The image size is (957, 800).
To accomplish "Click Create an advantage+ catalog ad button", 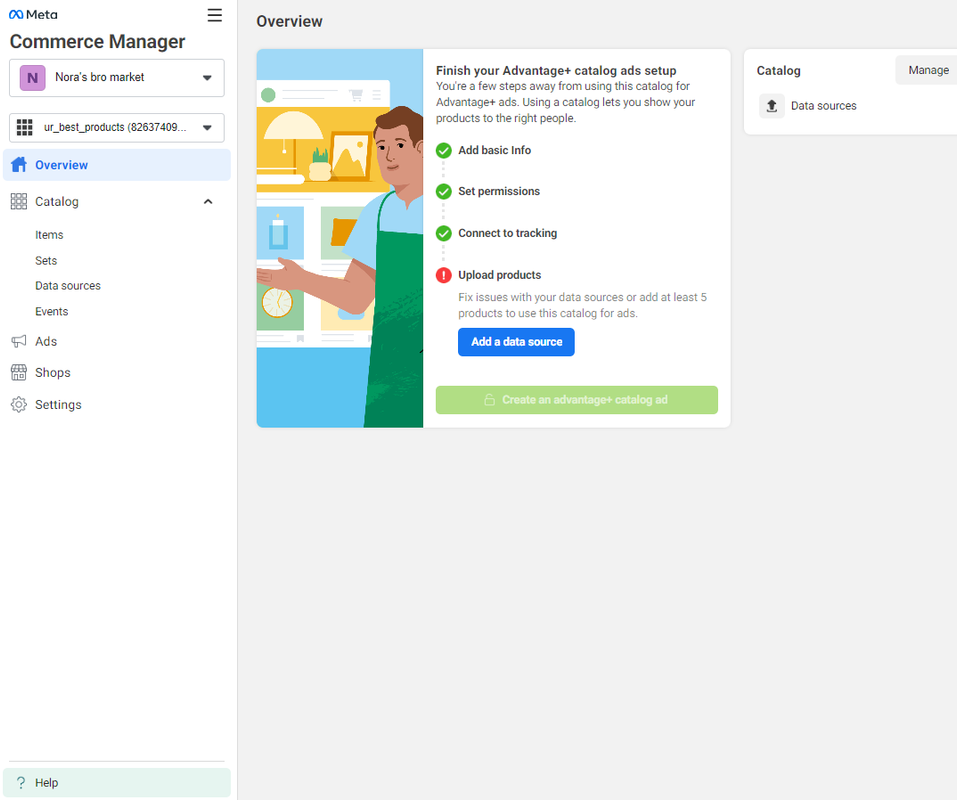I will pyautogui.click(x=577, y=400).
